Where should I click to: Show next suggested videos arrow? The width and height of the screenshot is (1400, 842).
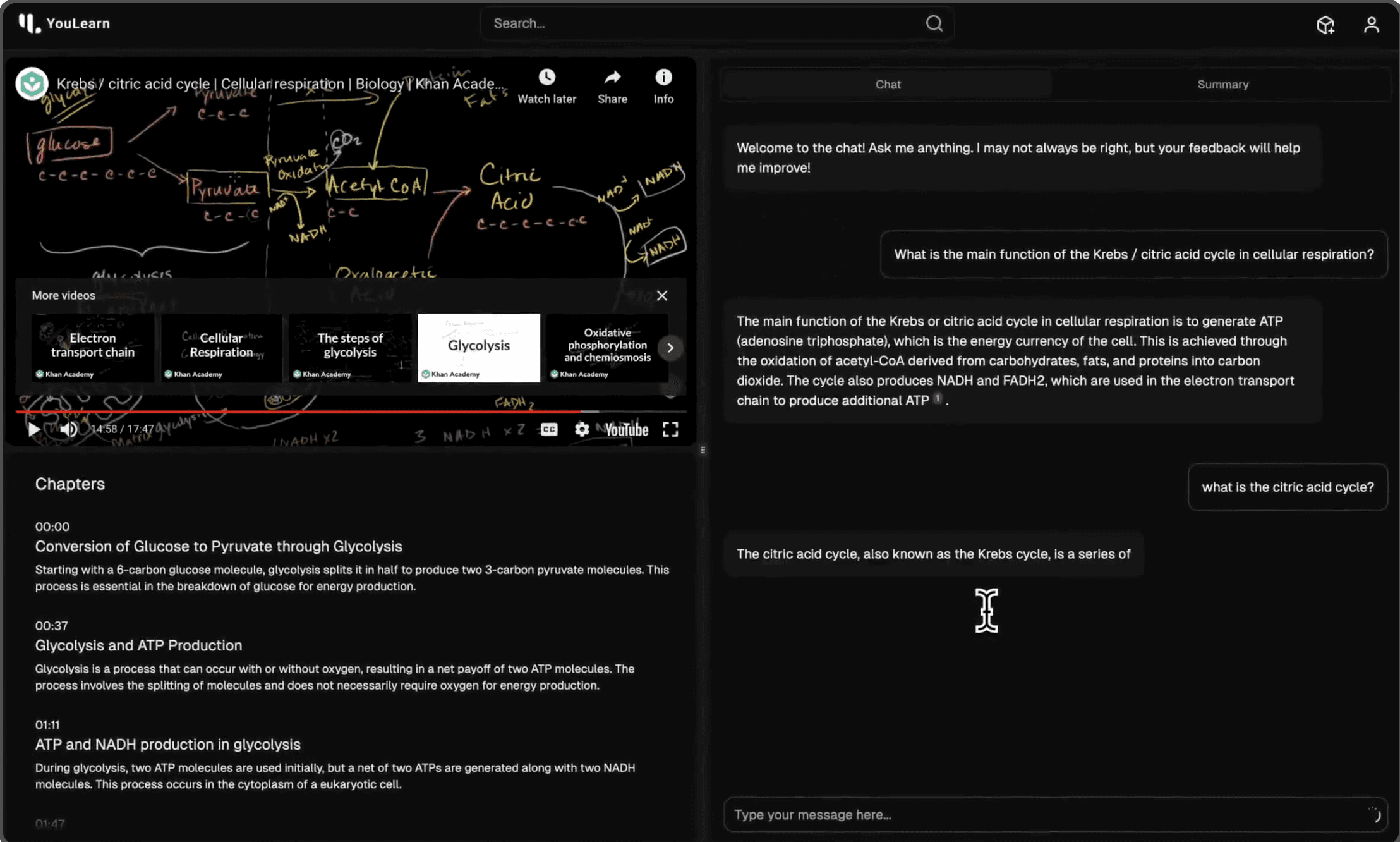tap(670, 348)
